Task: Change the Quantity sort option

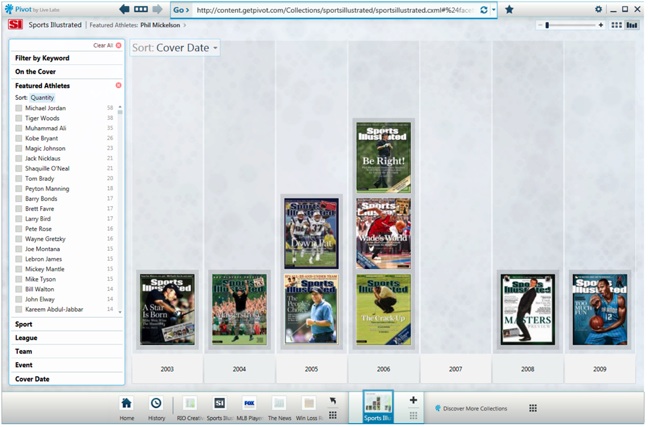Action: pos(42,98)
